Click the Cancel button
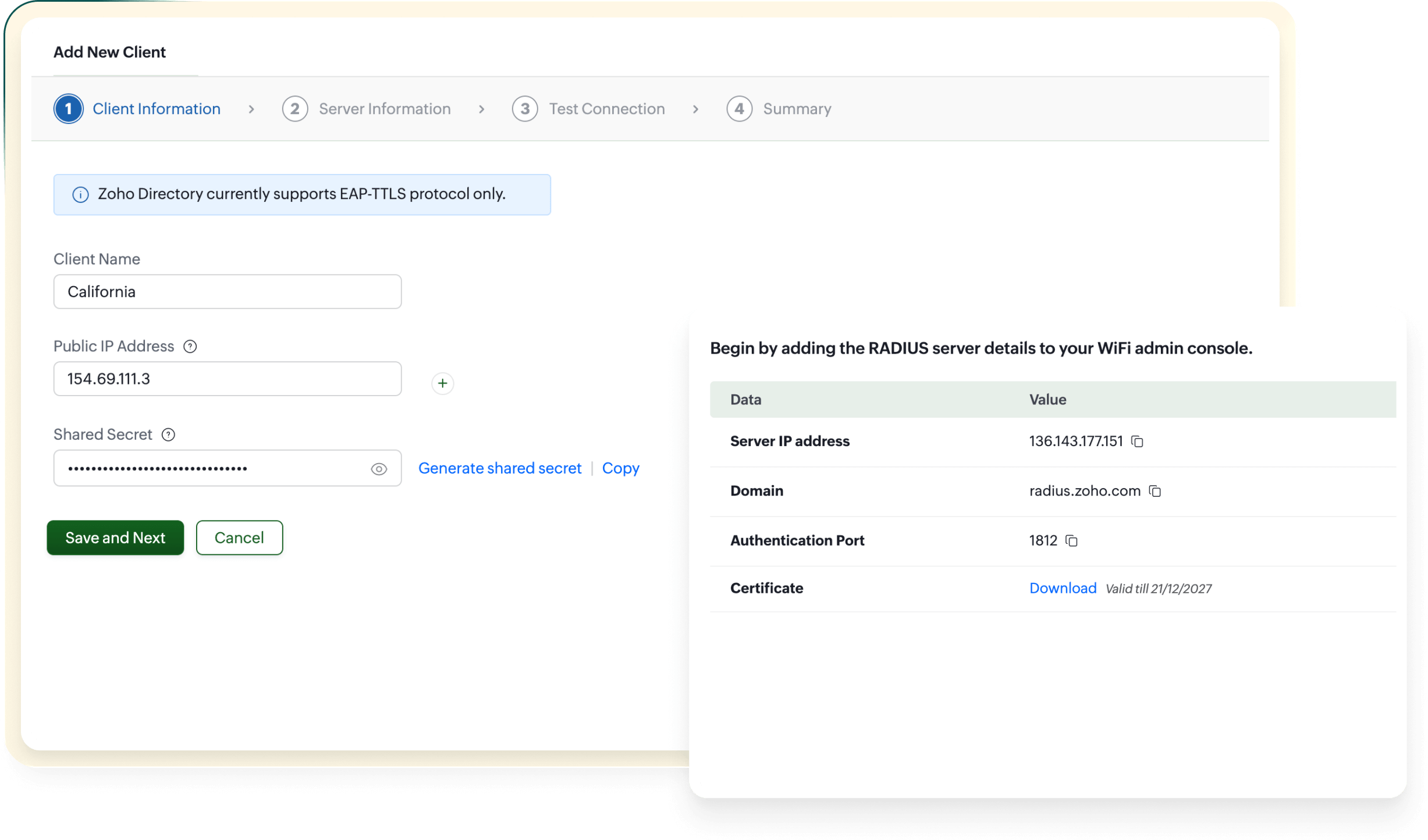This screenshot has height=840, width=1428. coord(239,538)
